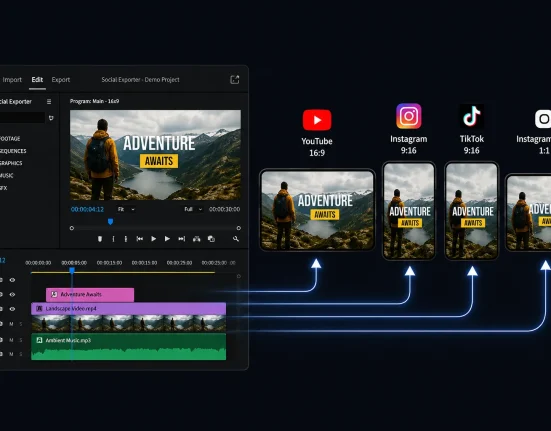
Task: Click the program monitor video preview
Action: (155, 155)
